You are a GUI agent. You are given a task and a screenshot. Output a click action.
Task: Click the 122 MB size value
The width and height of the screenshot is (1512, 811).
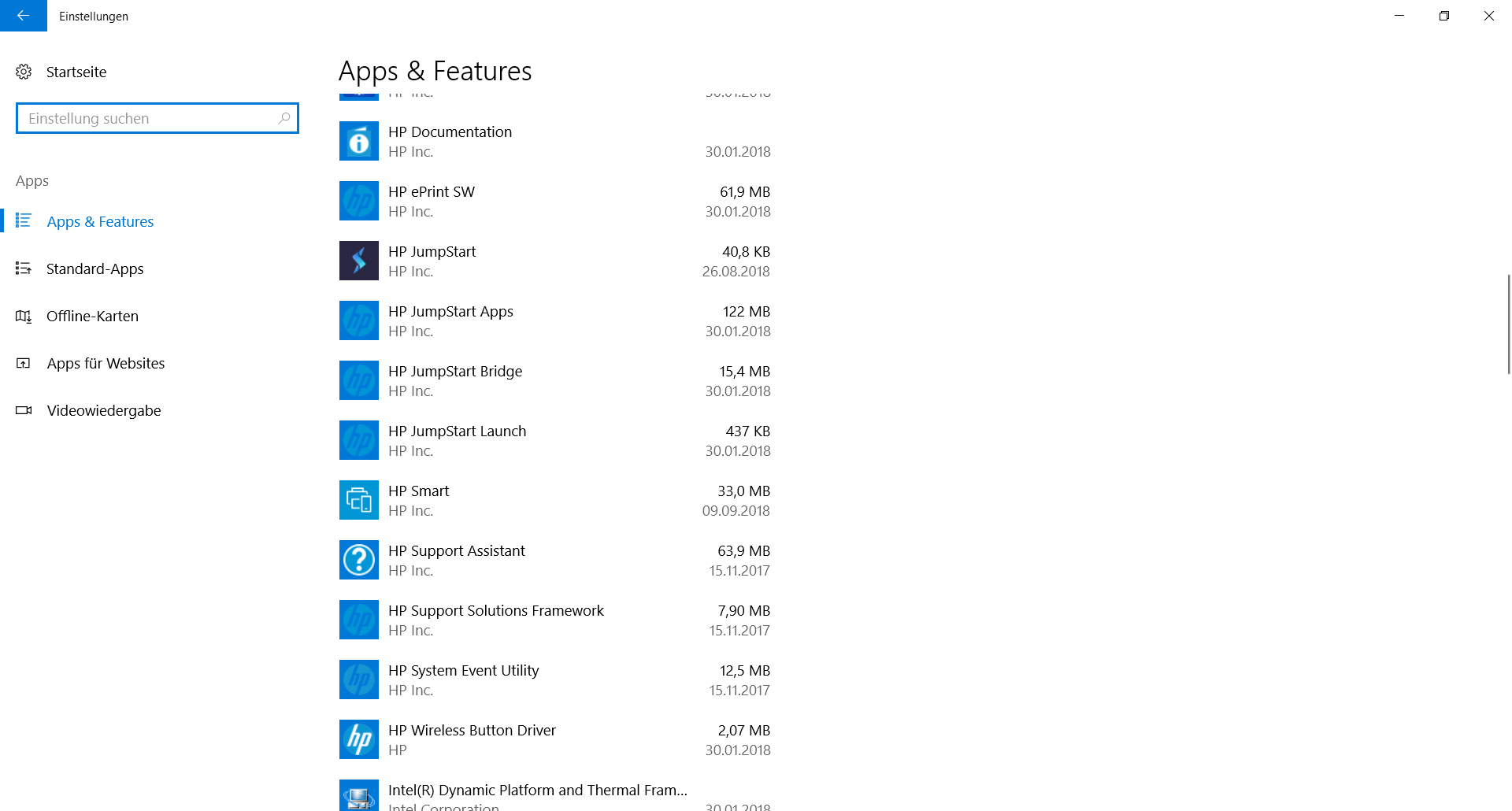pyautogui.click(x=747, y=311)
